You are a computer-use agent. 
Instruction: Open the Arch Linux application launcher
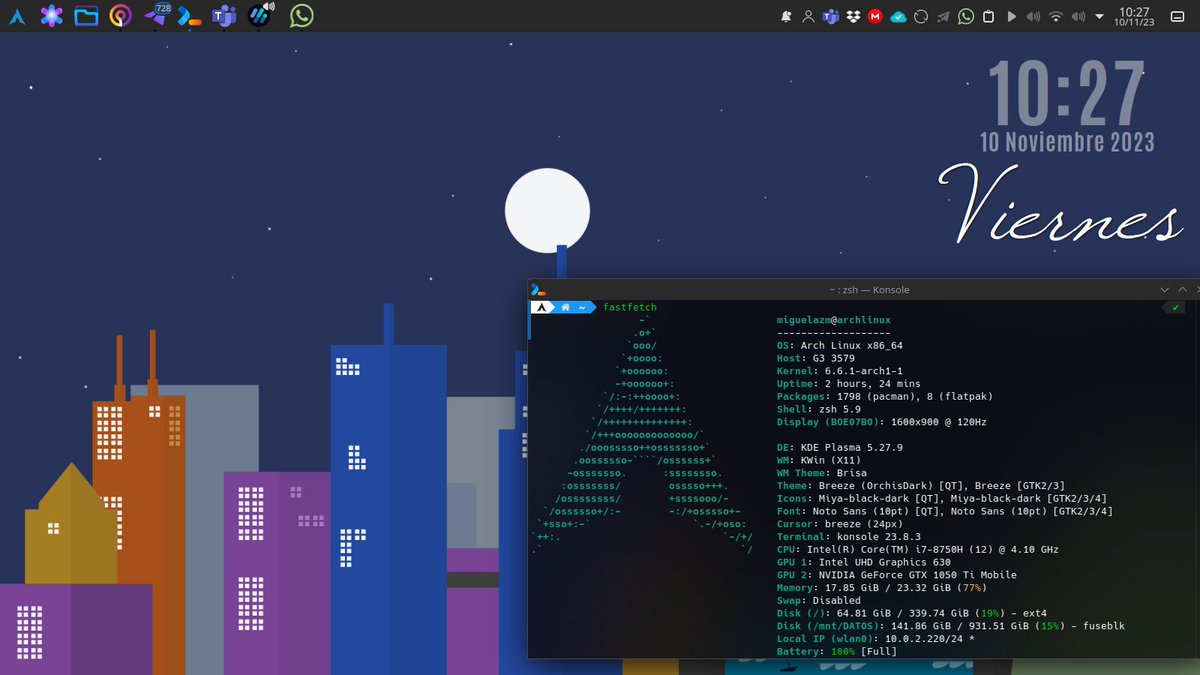tap(16, 16)
